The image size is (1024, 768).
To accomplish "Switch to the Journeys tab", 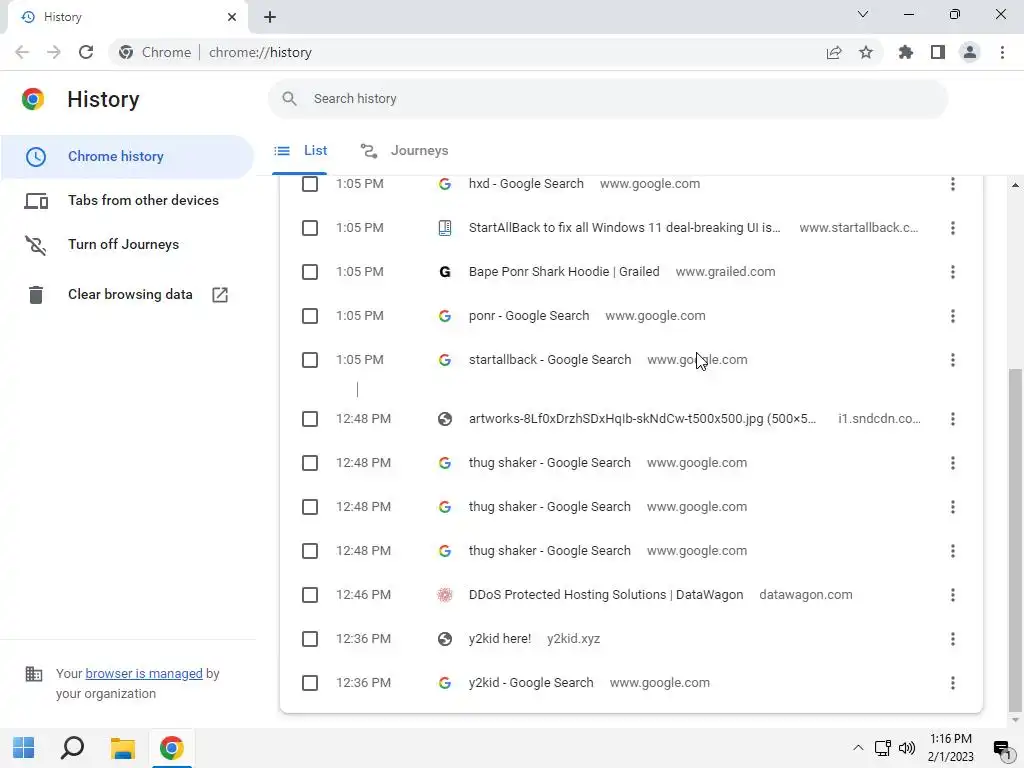I will (405, 151).
